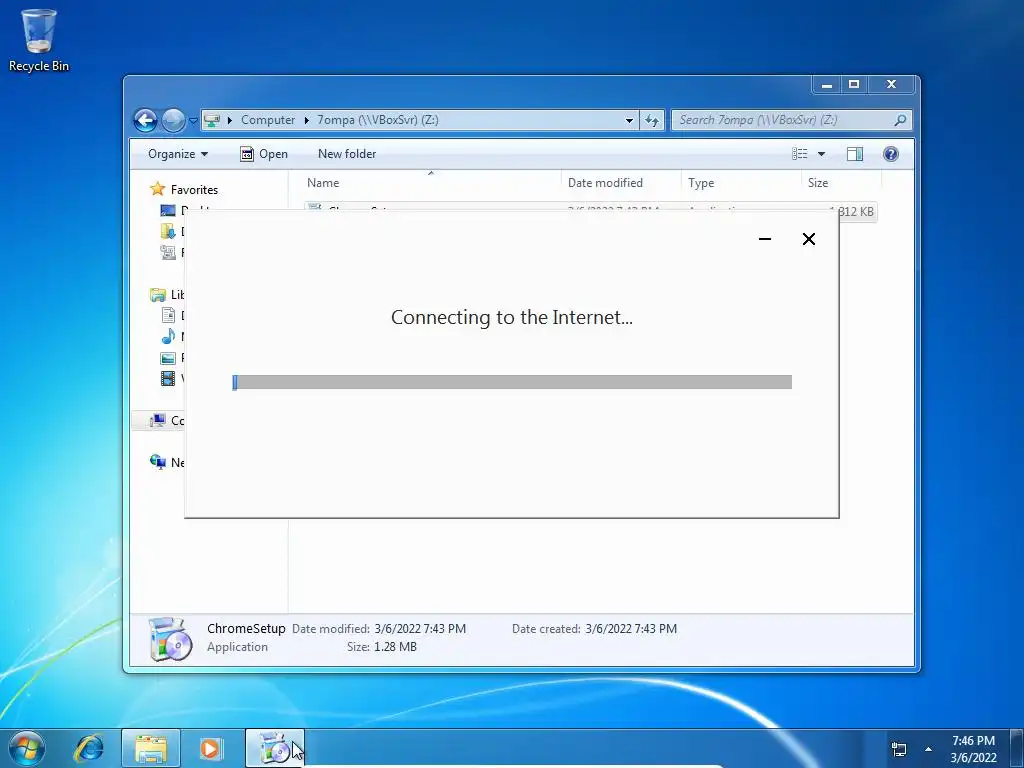The width and height of the screenshot is (1024, 768).
Task: Click the Recent Places icon under Favorites
Action: pos(168,252)
